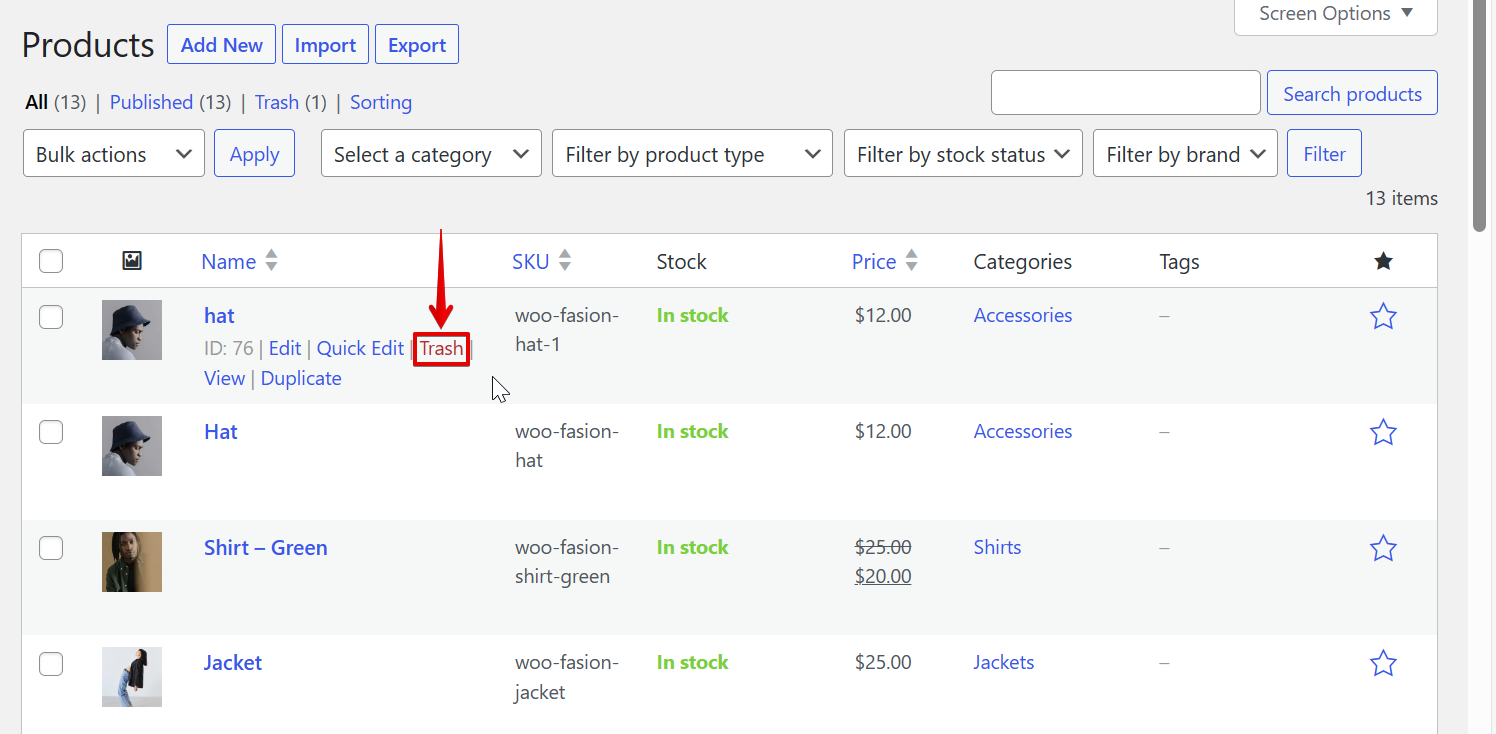The width and height of the screenshot is (1496, 734).
Task: Open the Jacket product thumbnail
Action: [132, 677]
